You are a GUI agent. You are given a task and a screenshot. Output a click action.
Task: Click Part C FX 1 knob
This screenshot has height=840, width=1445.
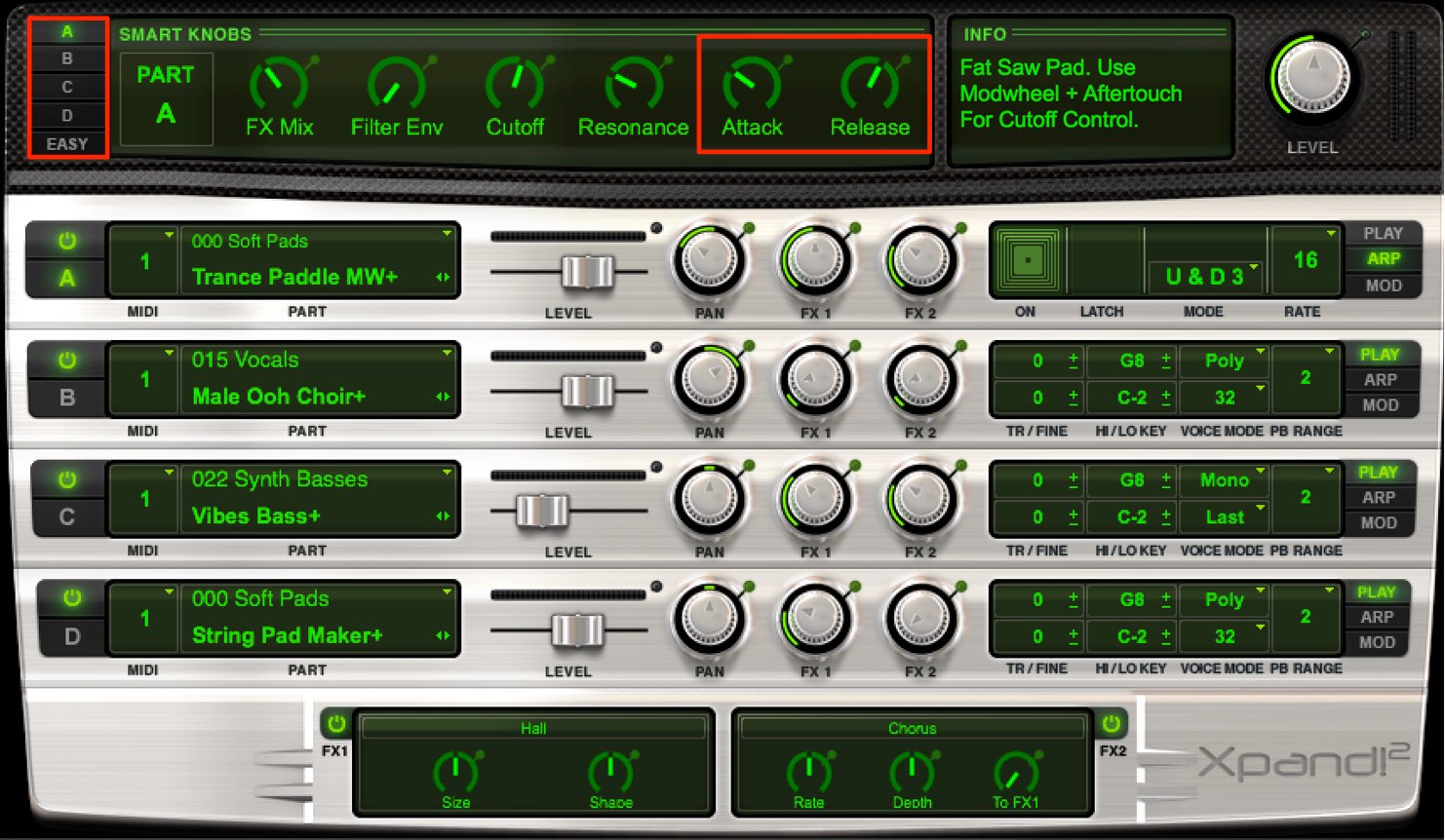click(x=815, y=499)
